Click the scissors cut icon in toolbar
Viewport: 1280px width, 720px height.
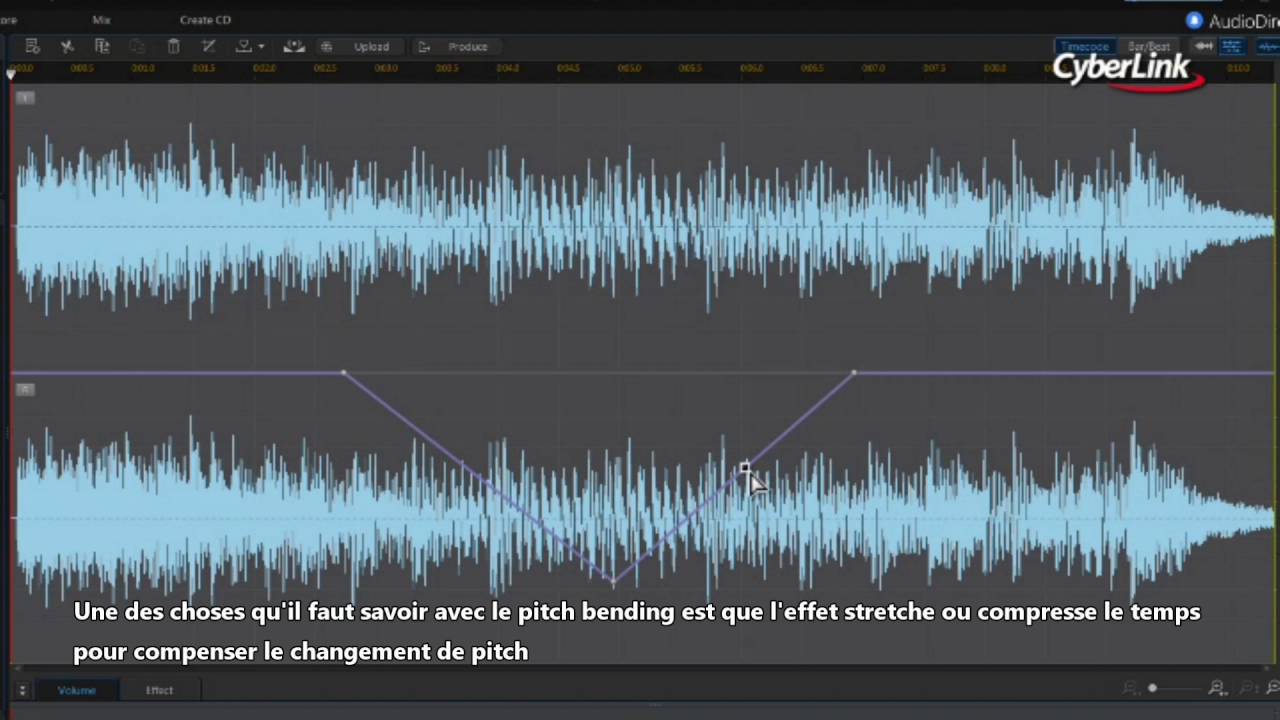click(67, 46)
